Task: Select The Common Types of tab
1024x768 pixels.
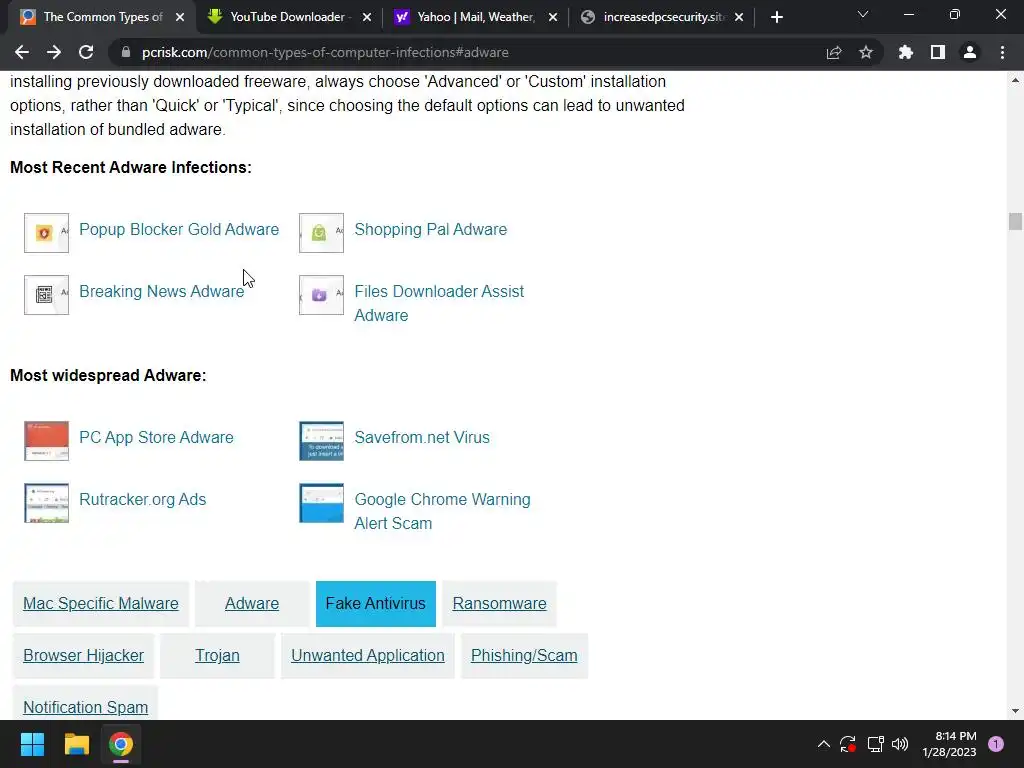Action: (x=103, y=17)
